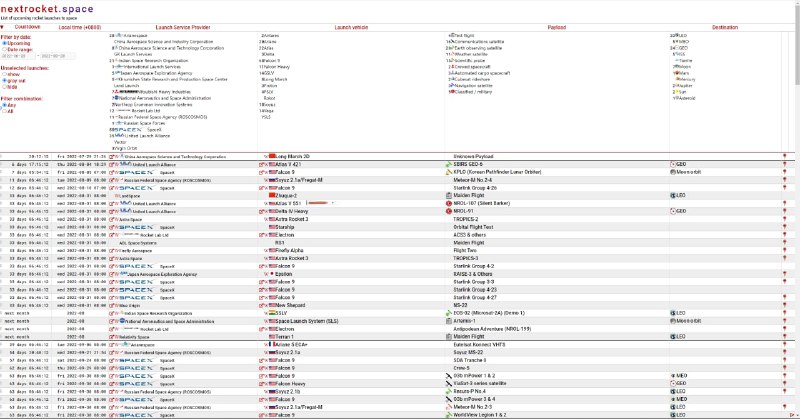Viewport: 800px width, 419px height.
Task: Filter providers by Rocket Lab Ltd
Action: click(145, 111)
